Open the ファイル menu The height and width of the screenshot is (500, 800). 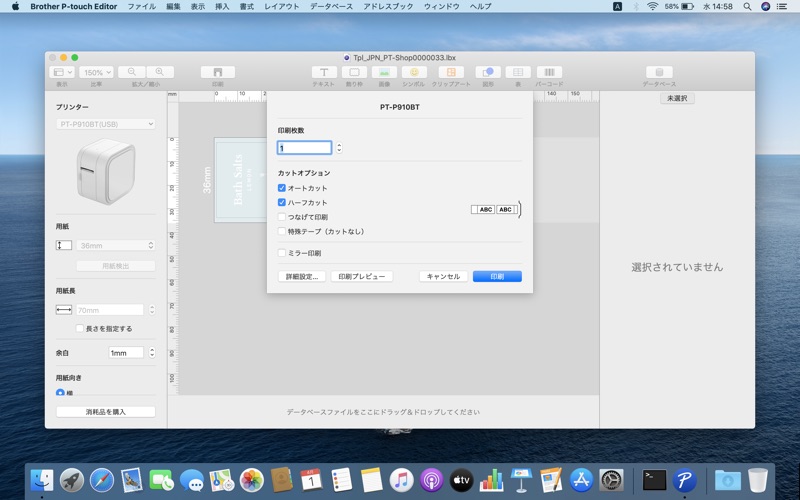click(141, 7)
